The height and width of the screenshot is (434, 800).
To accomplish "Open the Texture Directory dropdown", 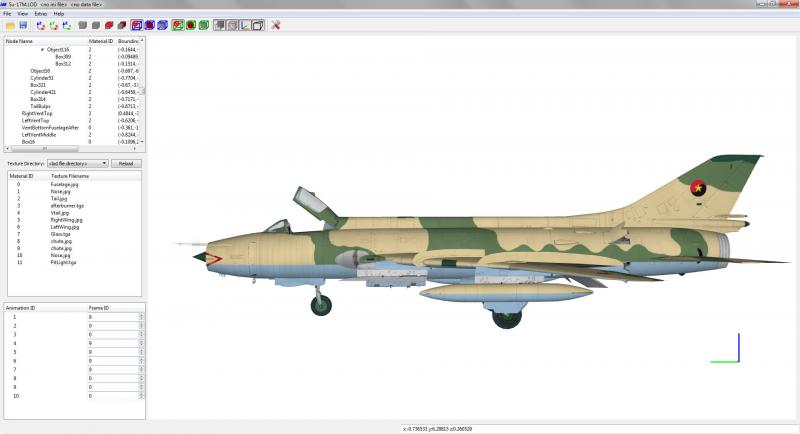I will pyautogui.click(x=78, y=164).
